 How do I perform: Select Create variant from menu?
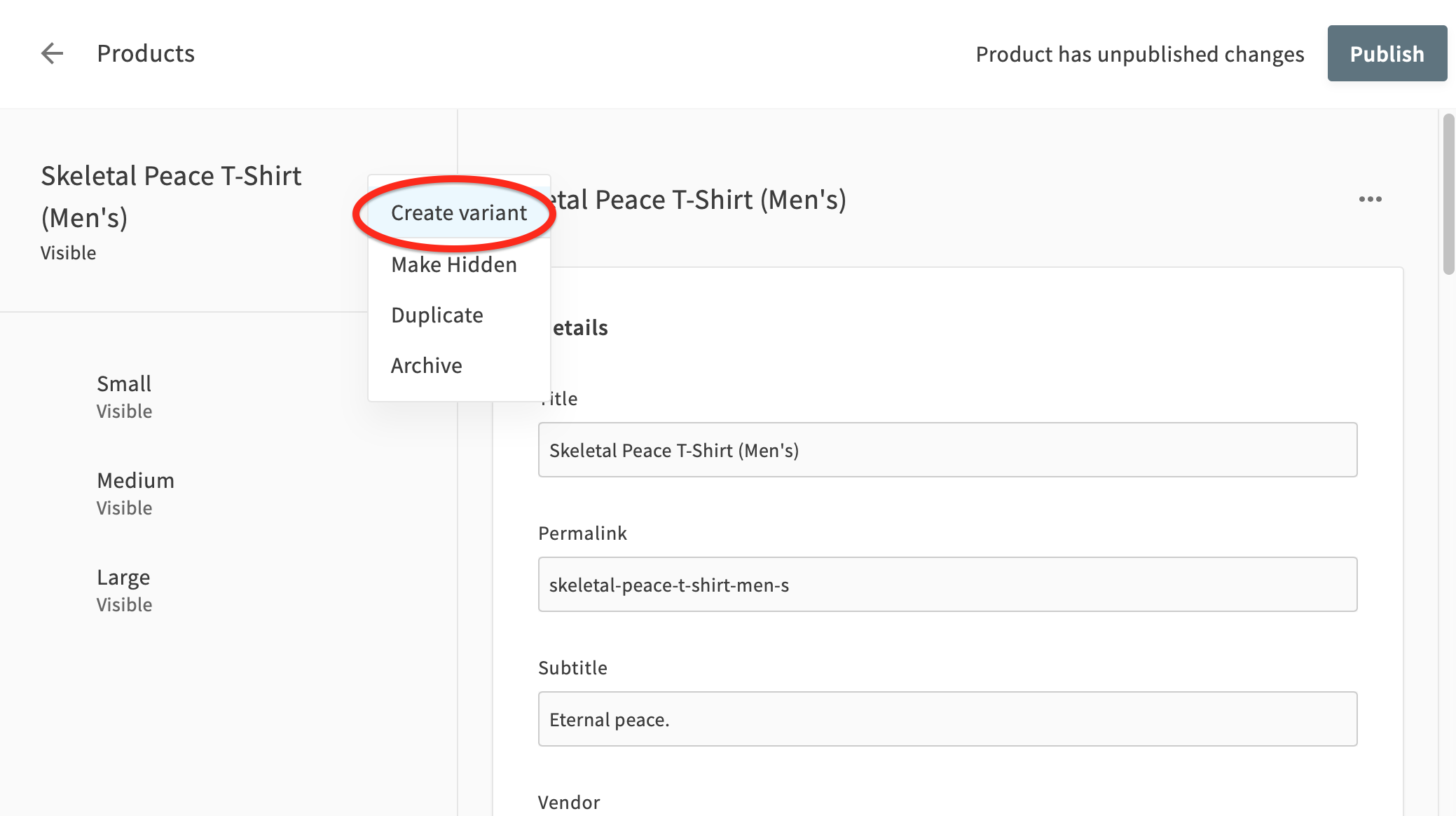(x=459, y=213)
